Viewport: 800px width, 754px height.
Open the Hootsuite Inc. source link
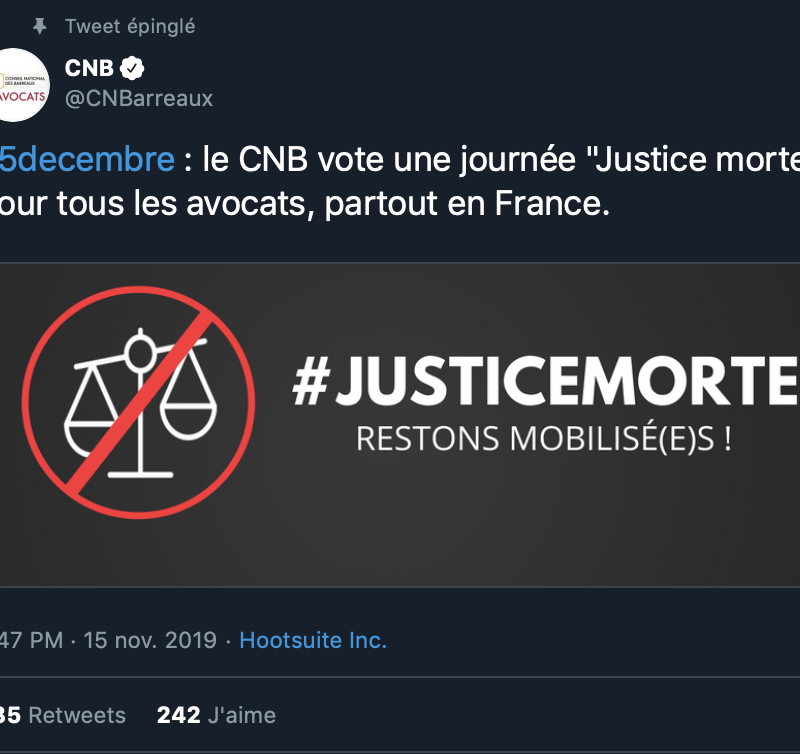click(313, 640)
